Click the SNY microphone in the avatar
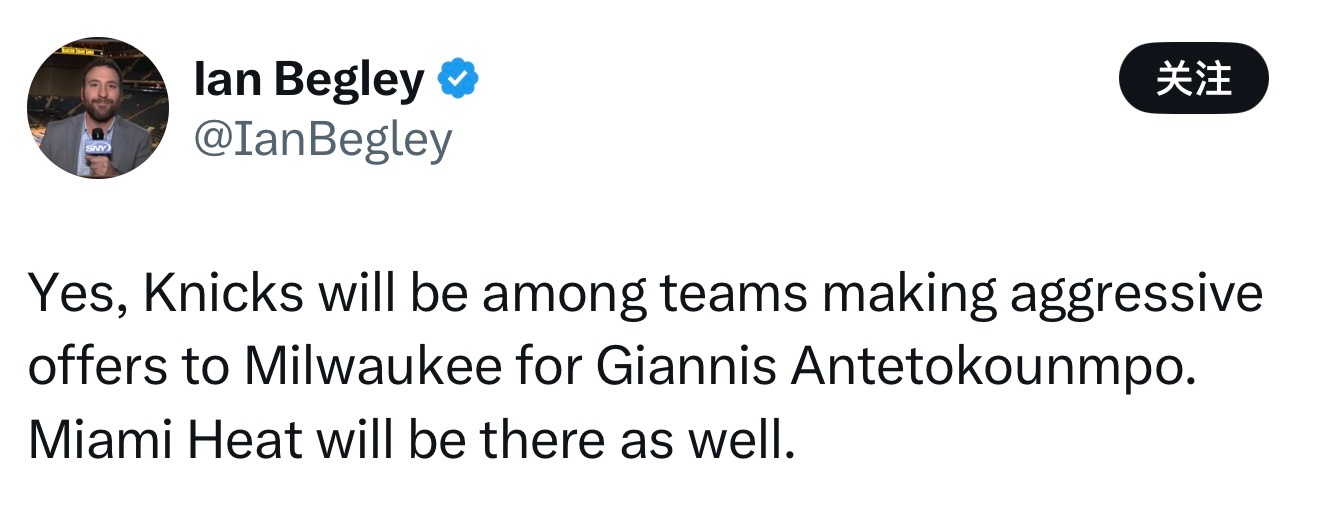Viewport: 1320px width, 516px height. [98, 146]
